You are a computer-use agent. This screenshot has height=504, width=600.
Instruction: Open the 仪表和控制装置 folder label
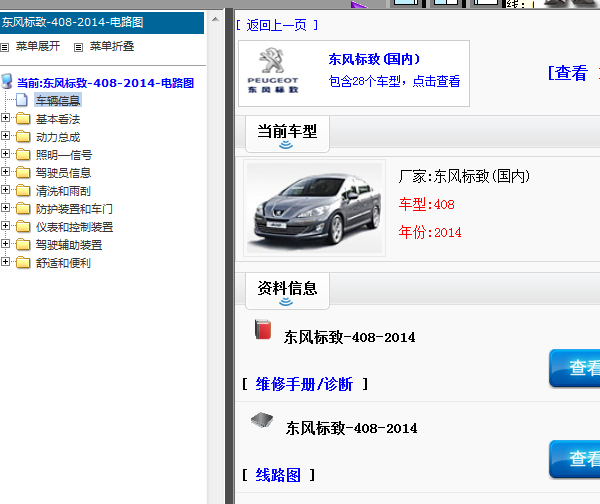tap(74, 227)
